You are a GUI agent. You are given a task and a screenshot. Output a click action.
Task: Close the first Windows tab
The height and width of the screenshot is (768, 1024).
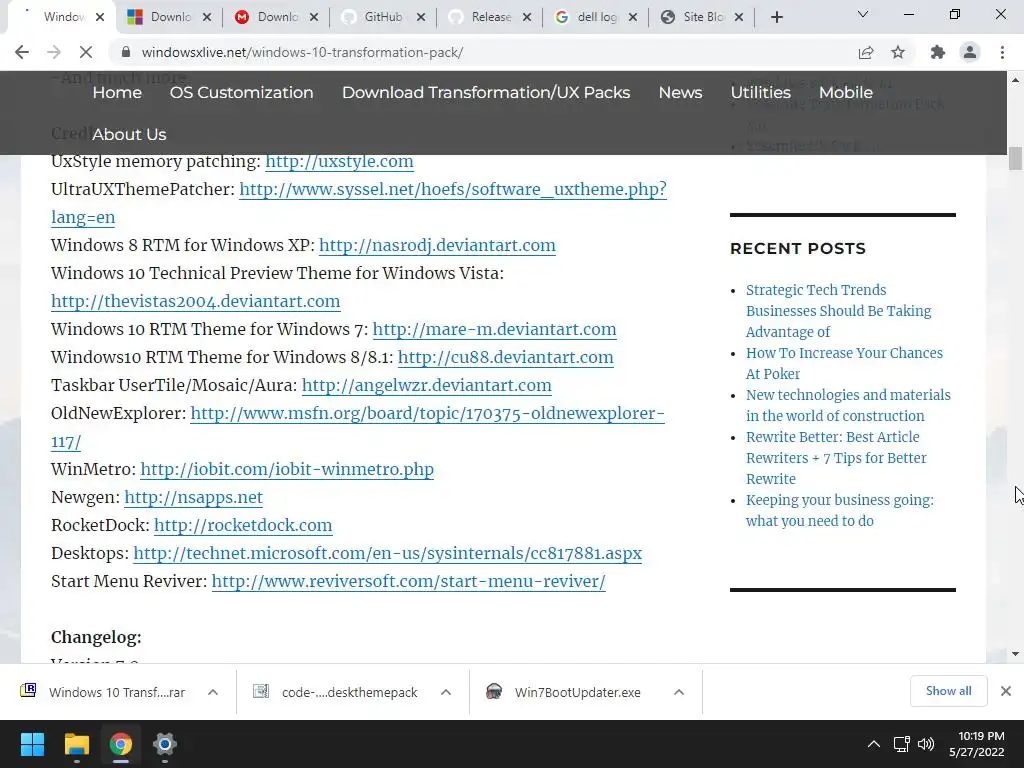pos(100,17)
